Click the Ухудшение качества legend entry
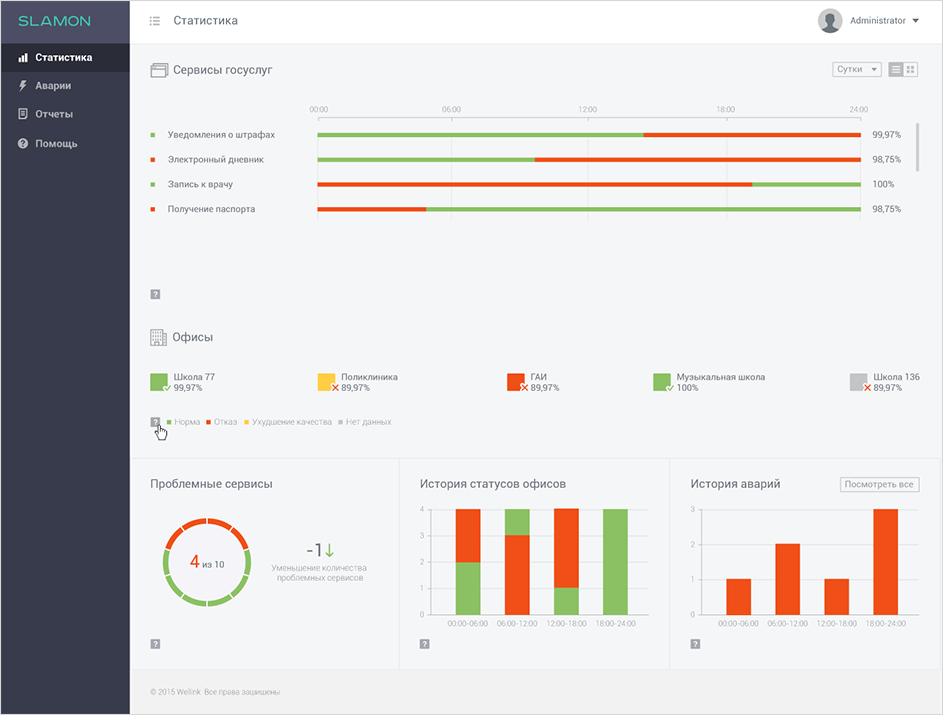The height and width of the screenshot is (715, 943). [x=288, y=422]
